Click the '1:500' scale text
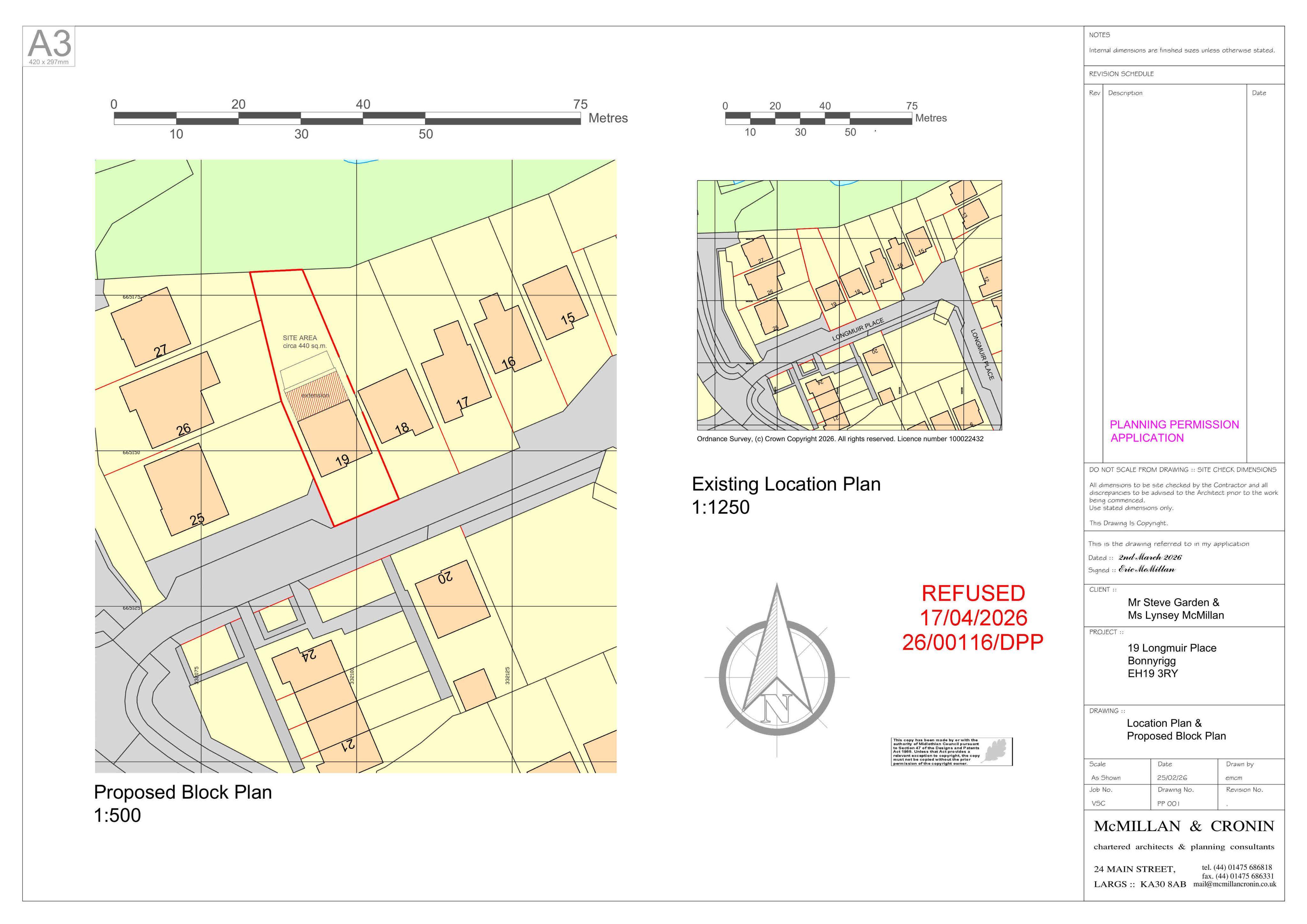 pos(117,815)
